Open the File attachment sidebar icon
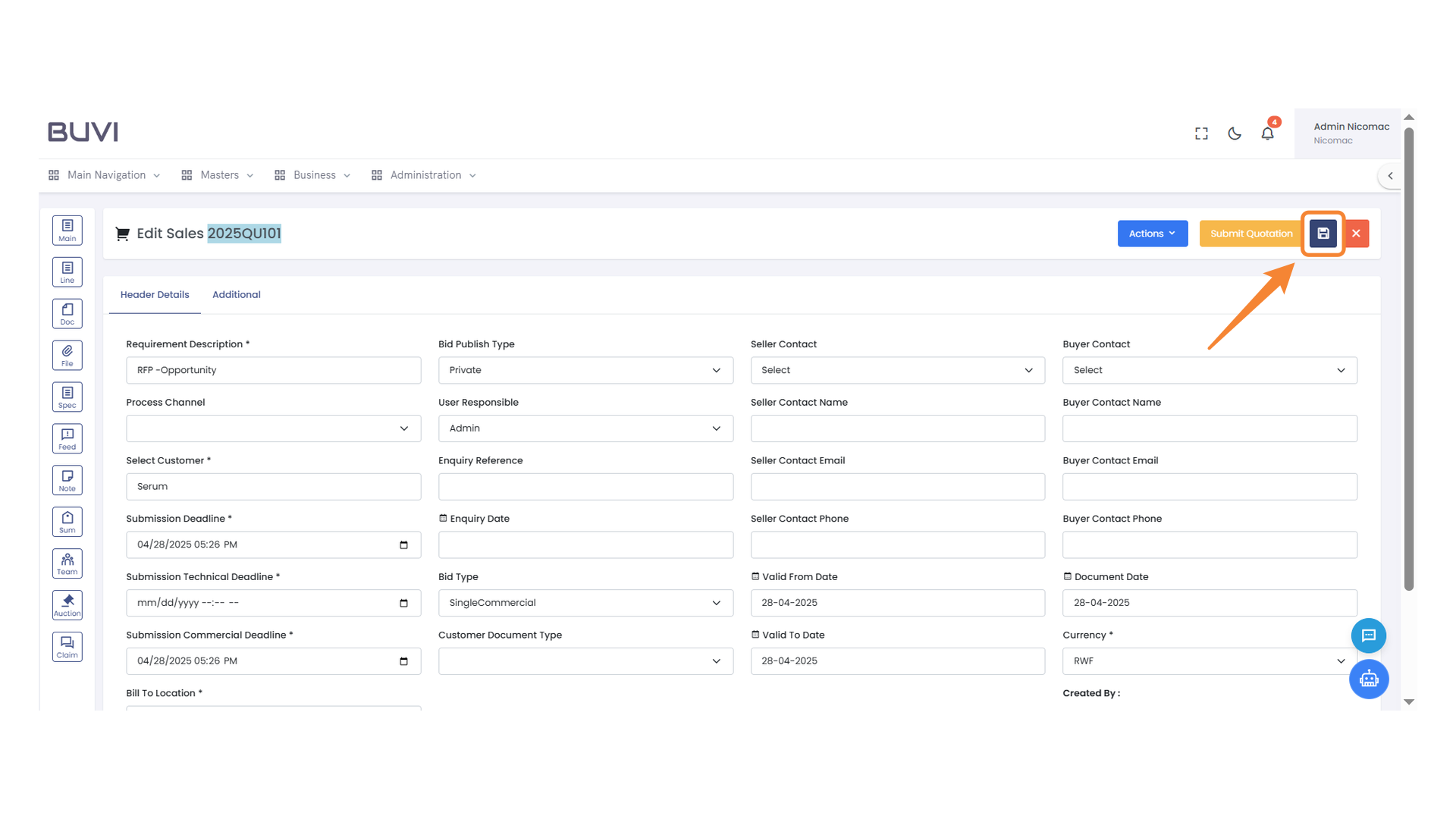 tap(67, 355)
